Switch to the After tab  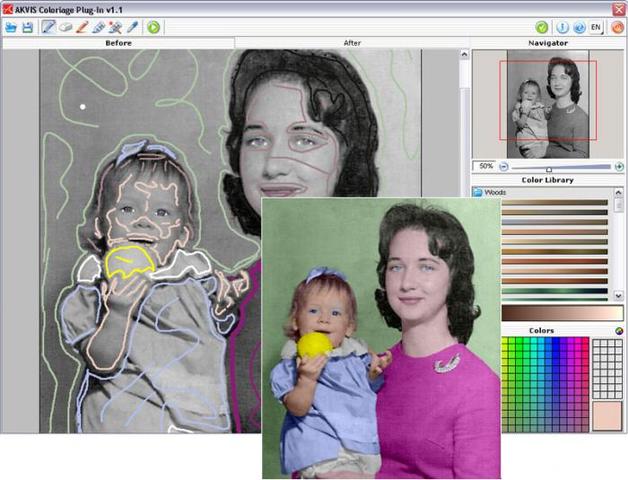352,43
